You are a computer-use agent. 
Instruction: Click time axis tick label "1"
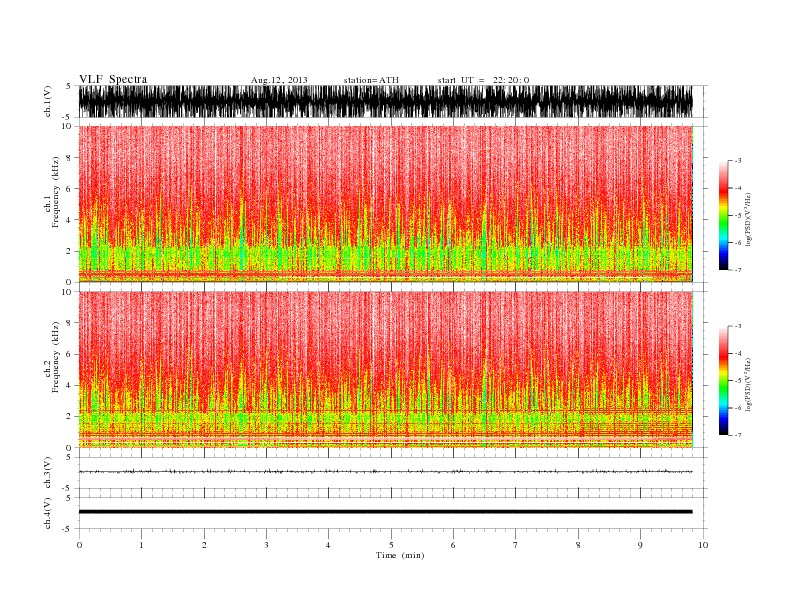pos(141,545)
